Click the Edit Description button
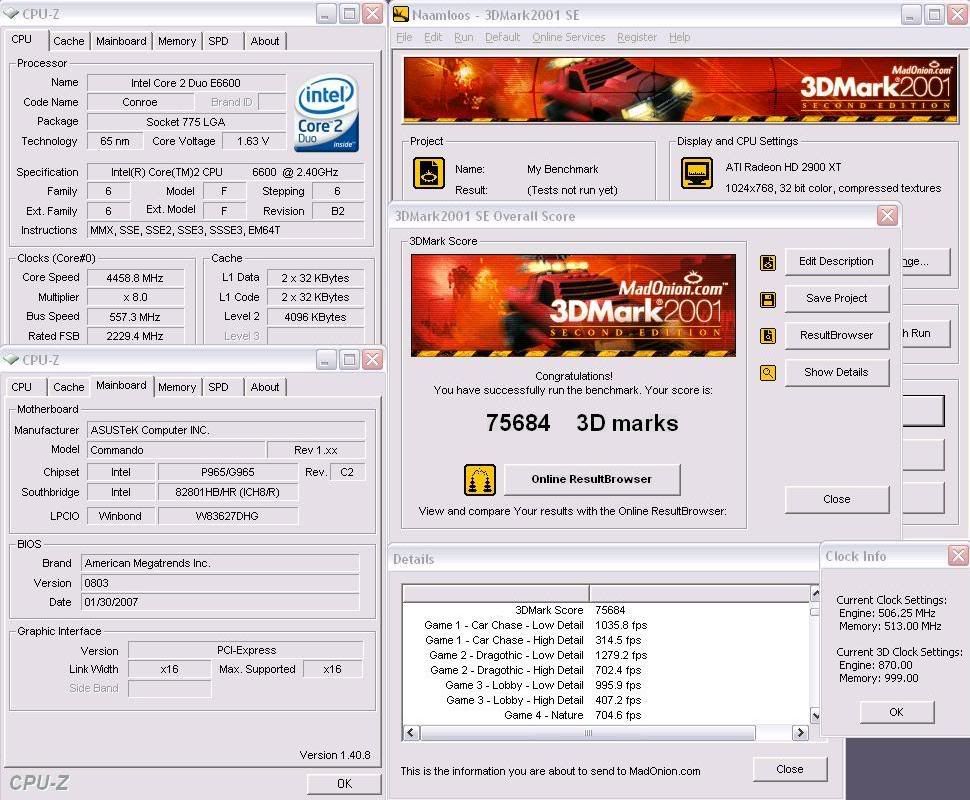Viewport: 970px width, 800px height. [836, 262]
